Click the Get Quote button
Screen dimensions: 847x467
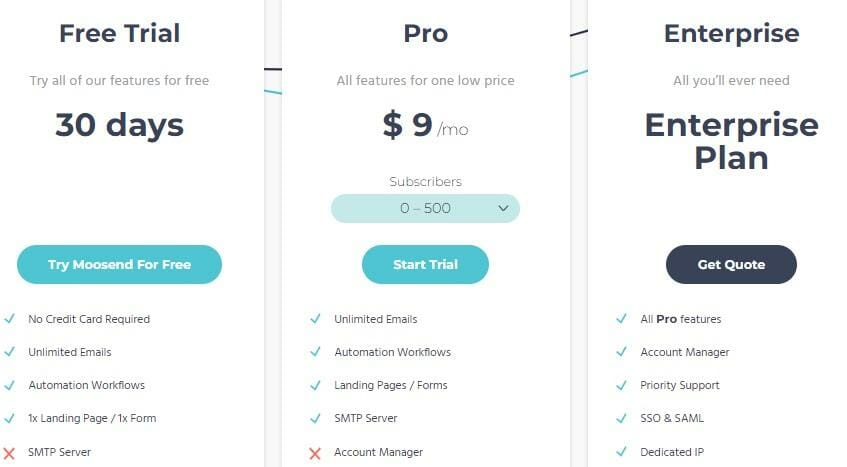[x=731, y=265]
